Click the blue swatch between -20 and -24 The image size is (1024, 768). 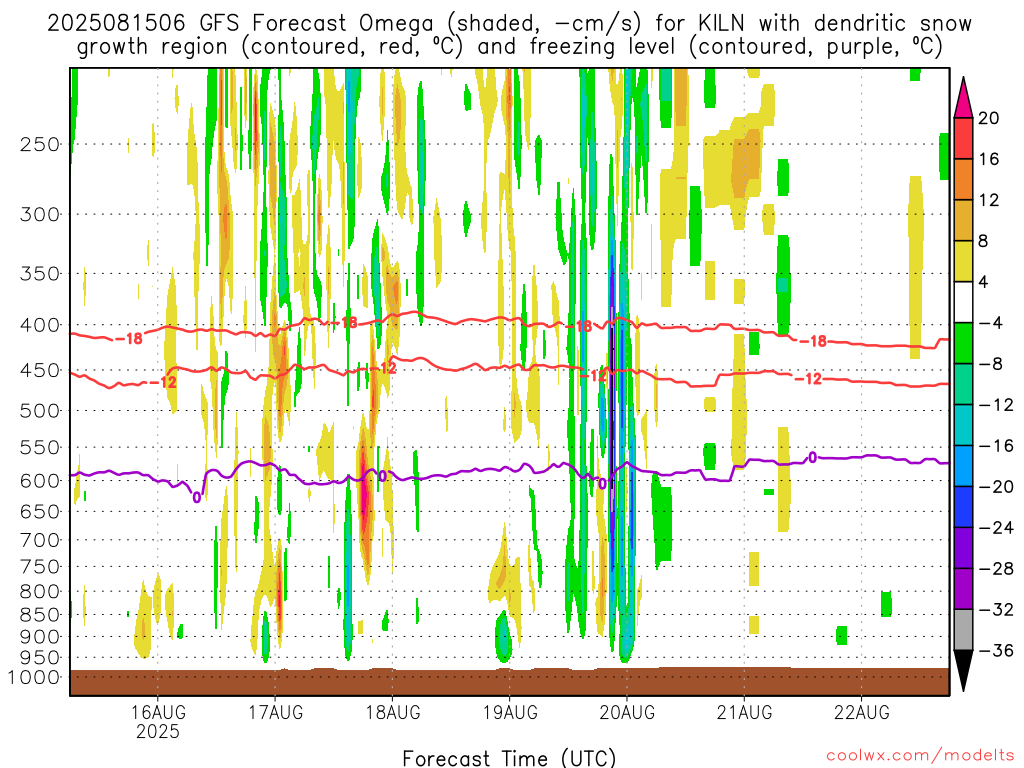(963, 507)
